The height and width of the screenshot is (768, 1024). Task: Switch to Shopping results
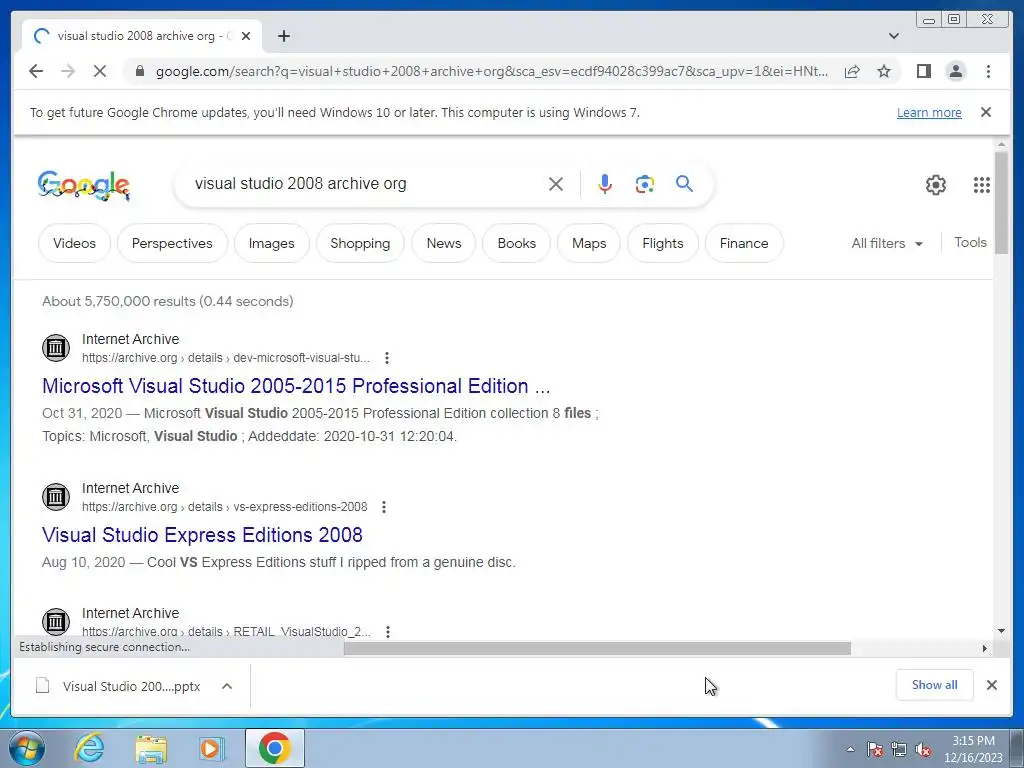point(360,243)
